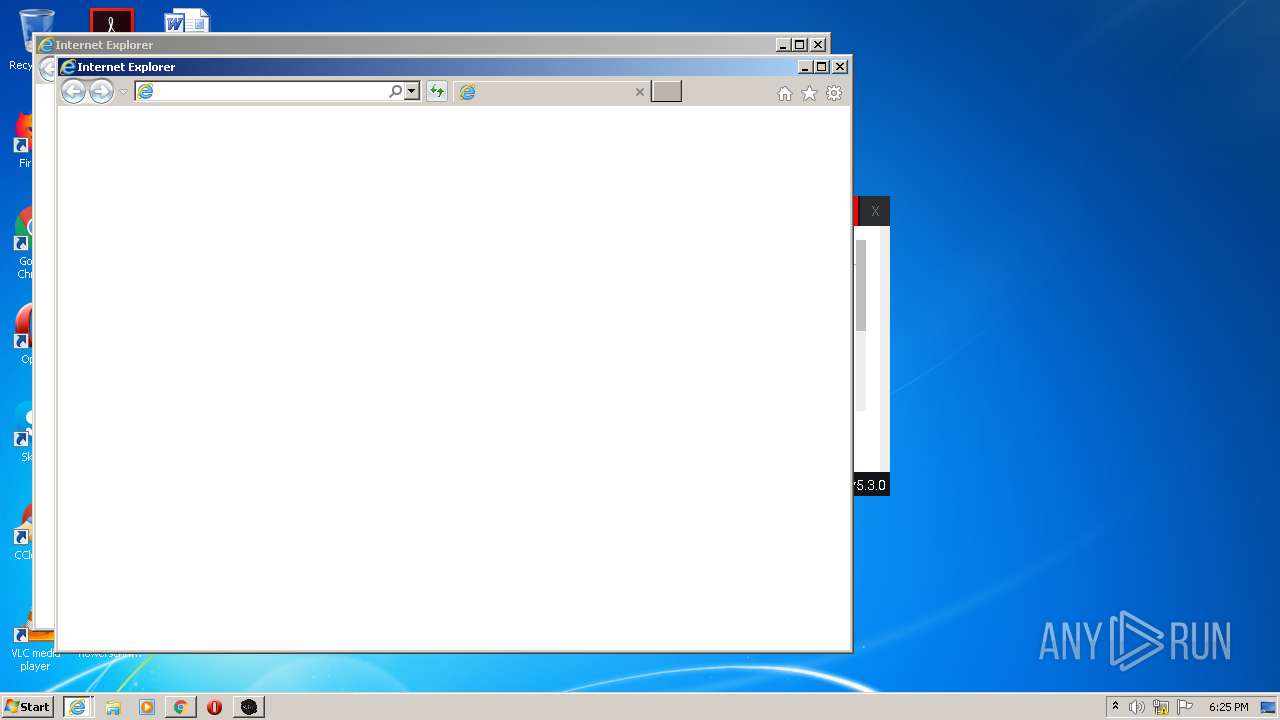Screen dimensions: 1280x720
Task: Open Google Chrome taskbar icon
Action: (x=181, y=707)
